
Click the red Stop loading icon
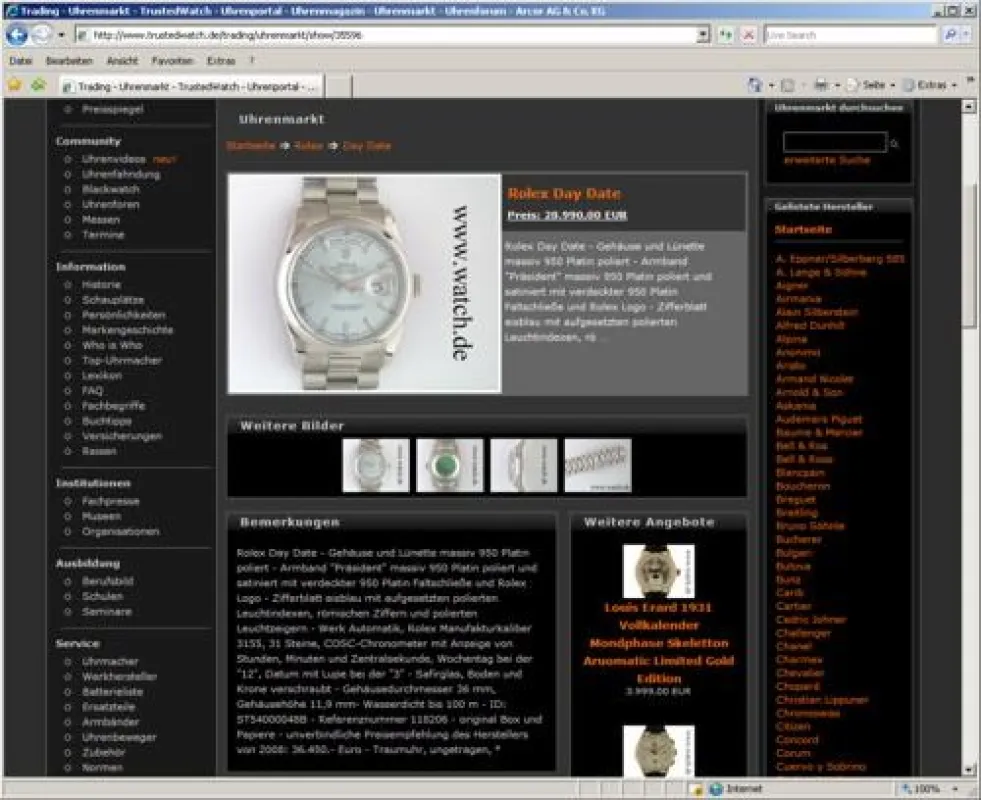coord(748,35)
